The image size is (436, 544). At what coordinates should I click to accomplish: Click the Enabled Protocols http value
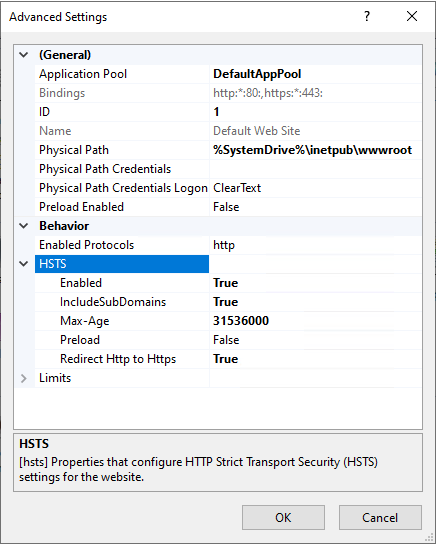(224, 245)
